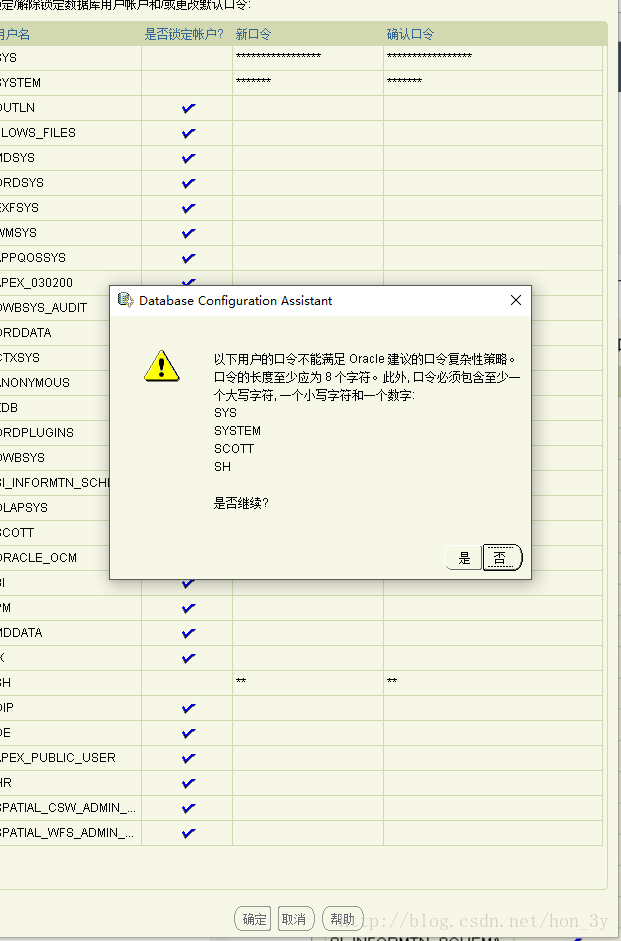Image resolution: width=621 pixels, height=941 pixels.
Task: Click the HR confirm password cell
Action: pos(493,783)
